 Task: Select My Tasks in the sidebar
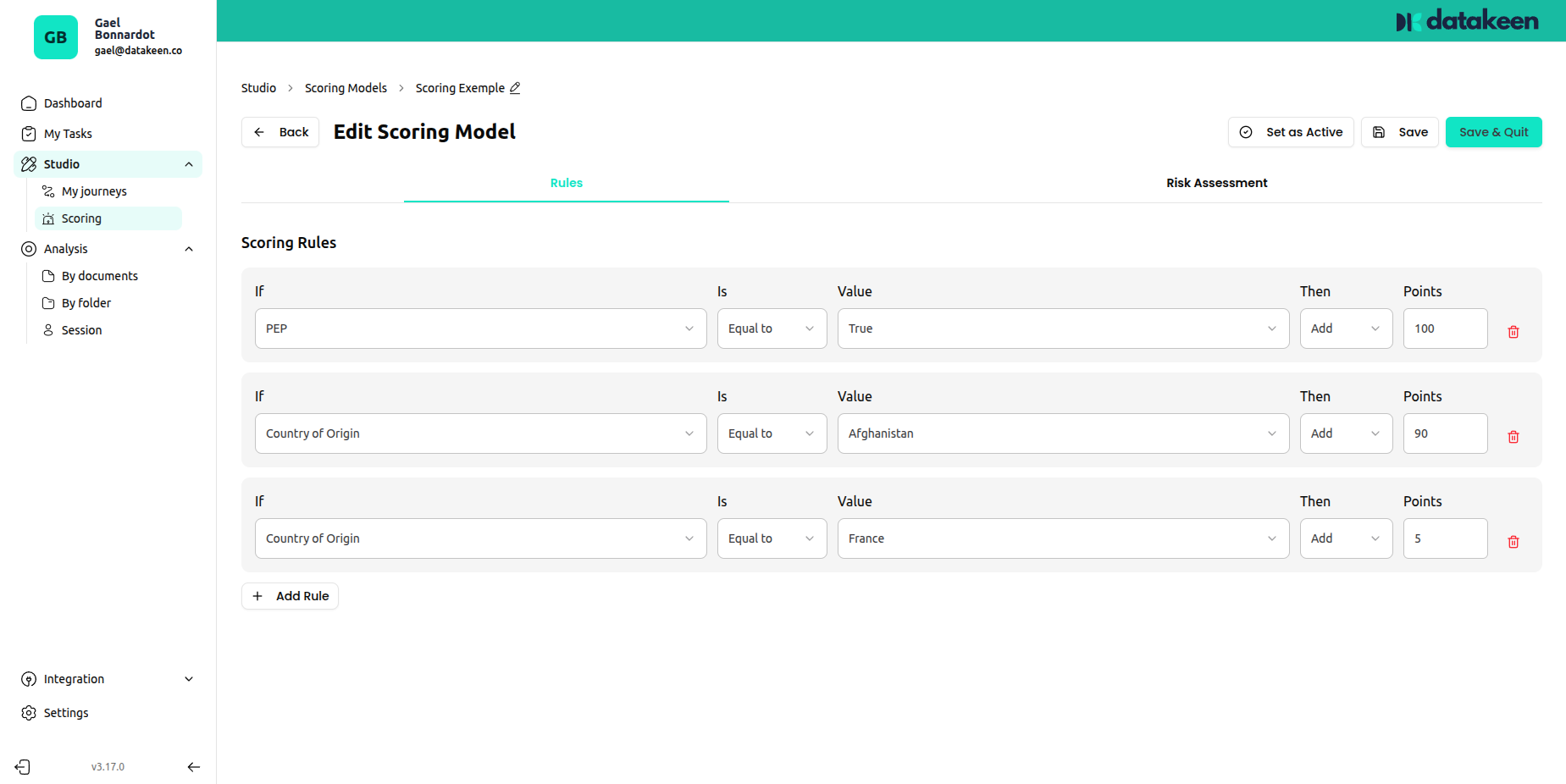click(66, 133)
